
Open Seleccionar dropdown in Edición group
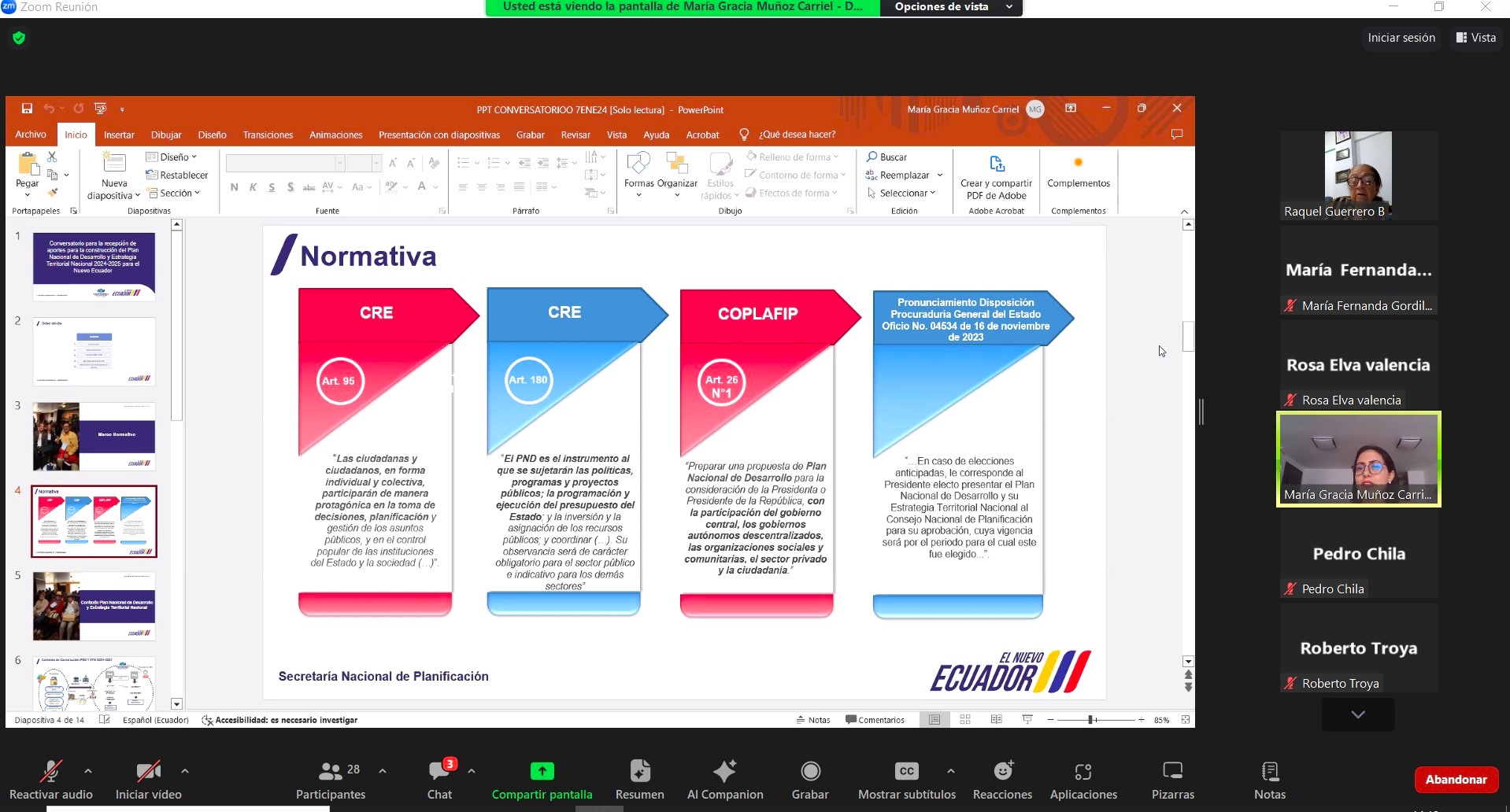pyautogui.click(x=901, y=193)
